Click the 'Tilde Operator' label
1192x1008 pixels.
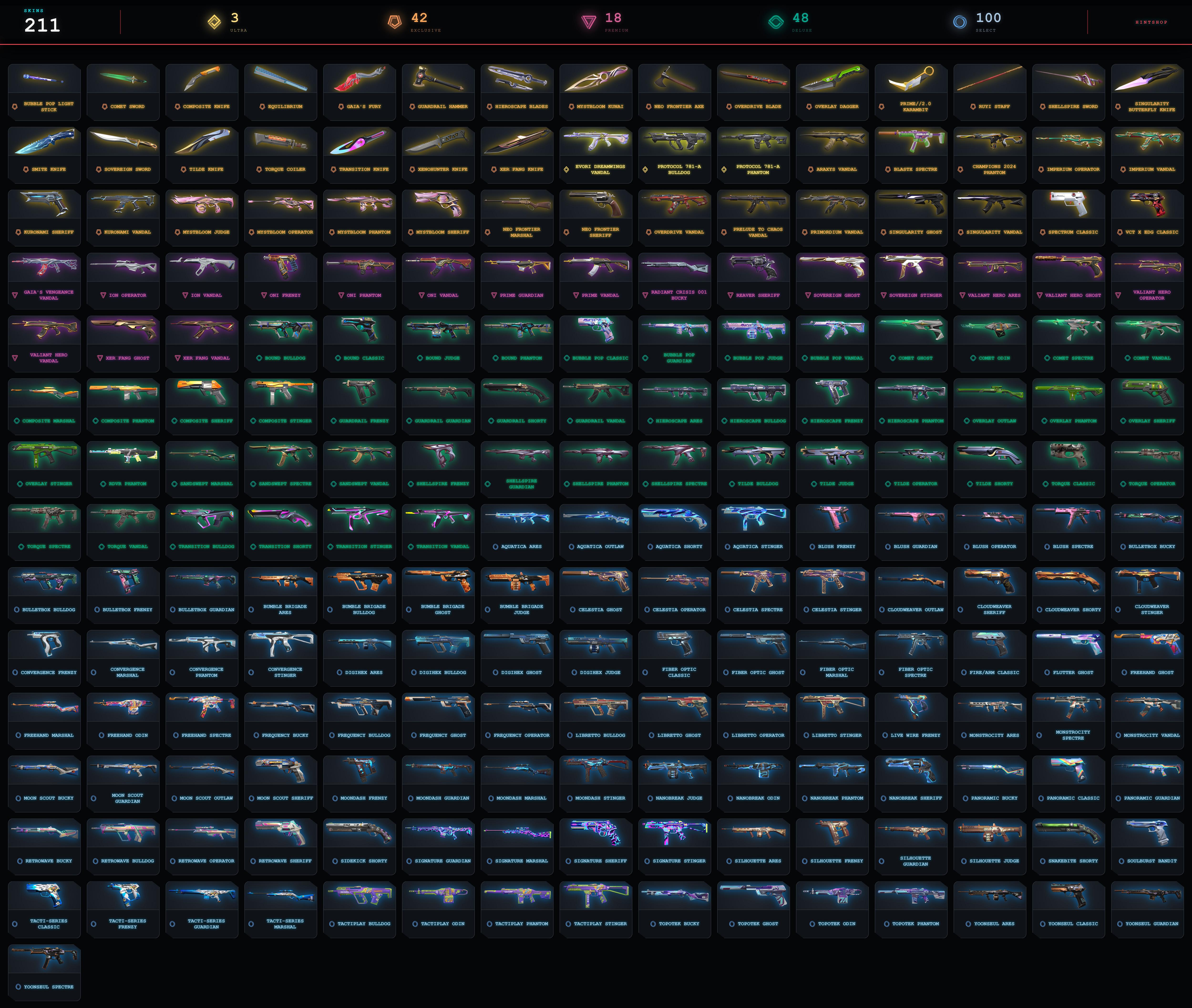915,484
